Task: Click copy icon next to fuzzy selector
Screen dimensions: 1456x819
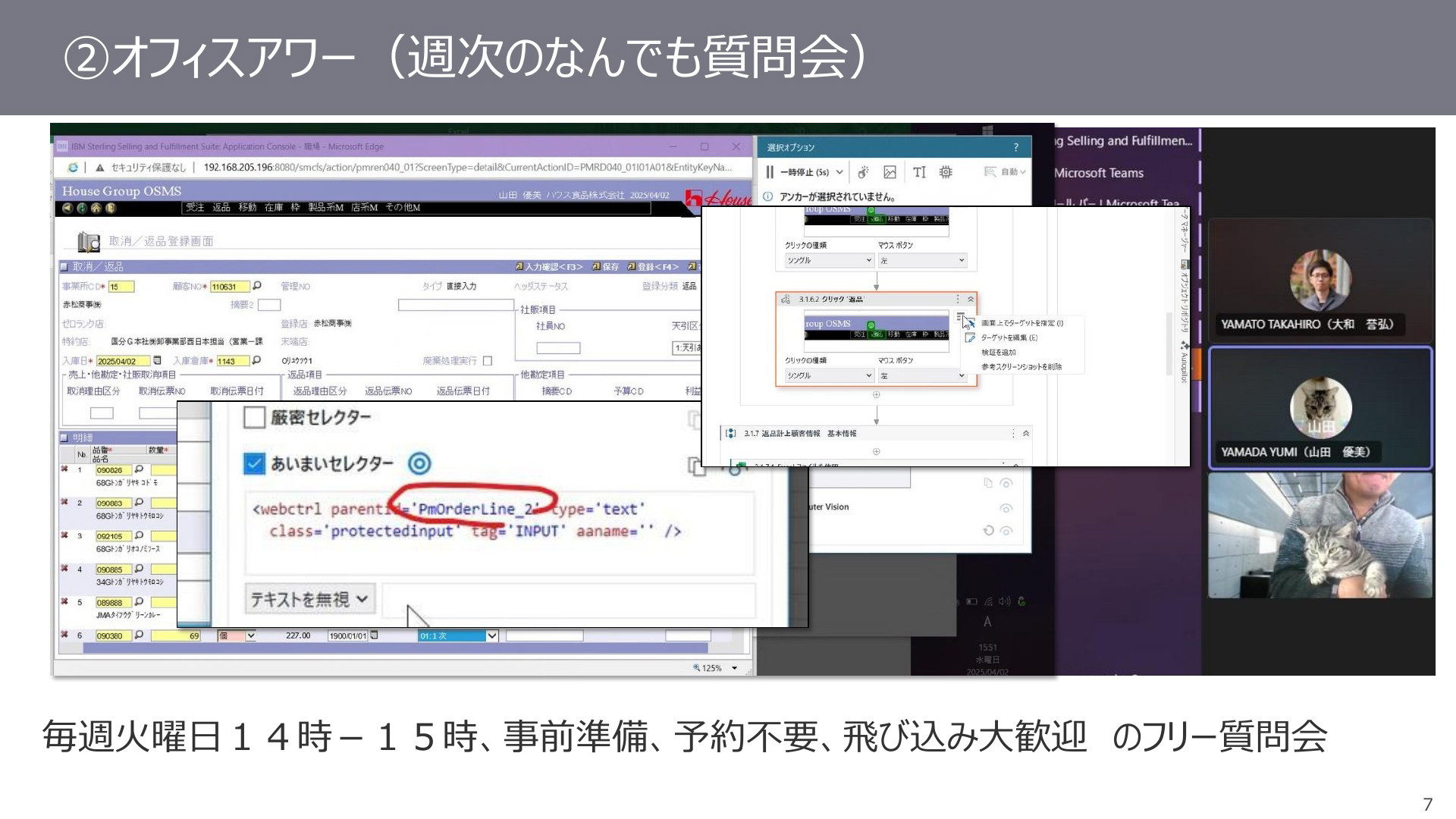Action: coord(695,466)
